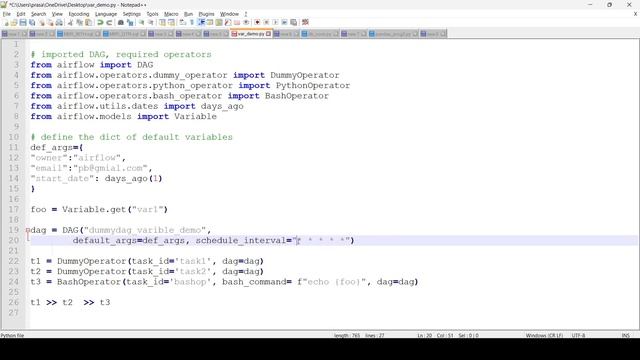Open the user defined language icon
Viewport: 640px width, 360px height.
pyautogui.click(x=210, y=22)
